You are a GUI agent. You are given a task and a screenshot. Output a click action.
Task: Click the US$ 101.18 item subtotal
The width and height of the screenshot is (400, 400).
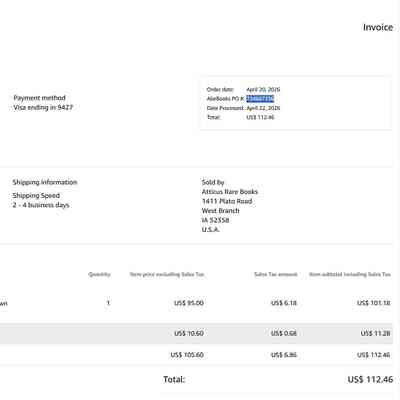pyautogui.click(x=373, y=303)
